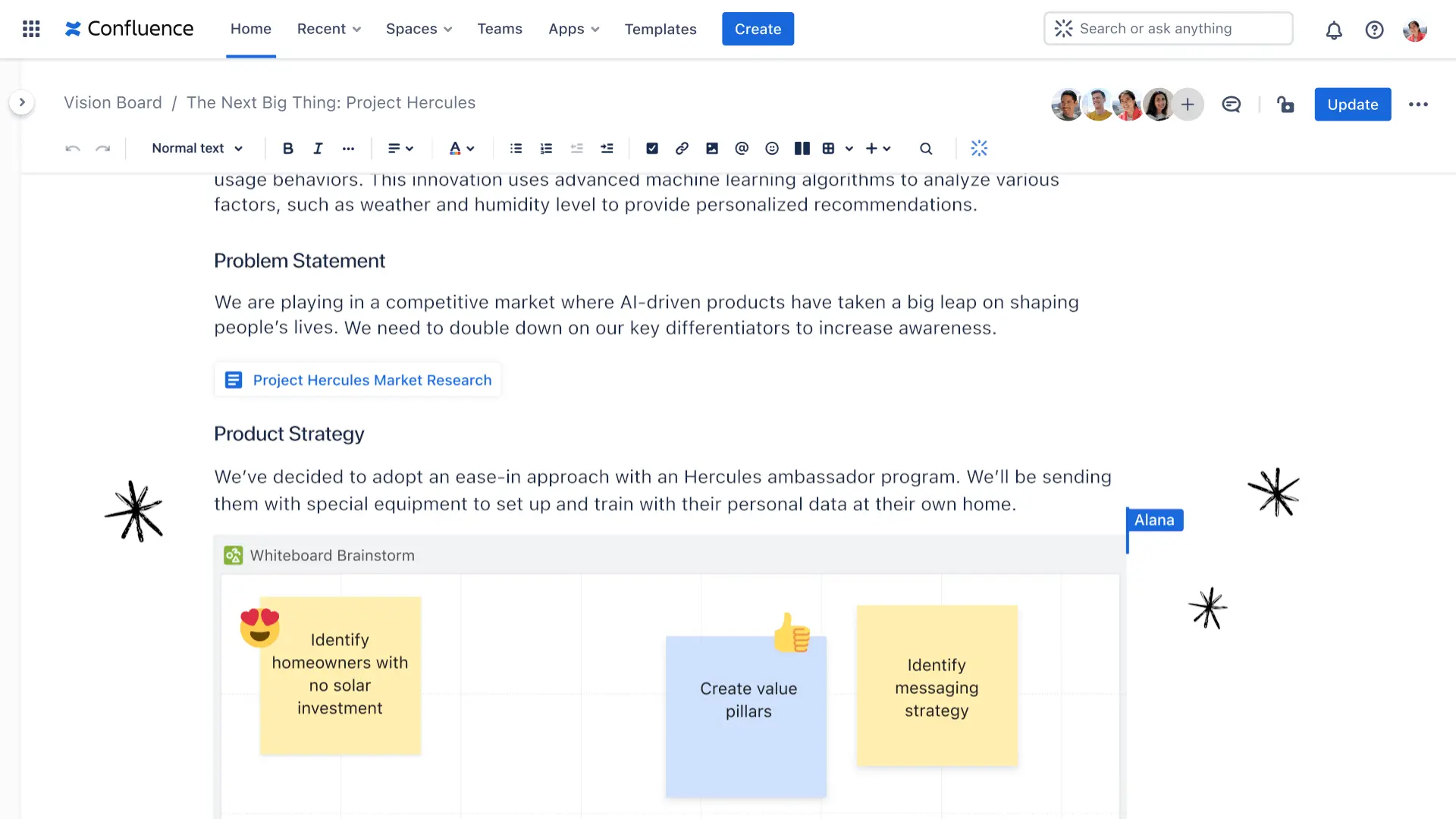Open the page restrictions lock icon
Viewport: 1456px width, 819px height.
point(1285,105)
